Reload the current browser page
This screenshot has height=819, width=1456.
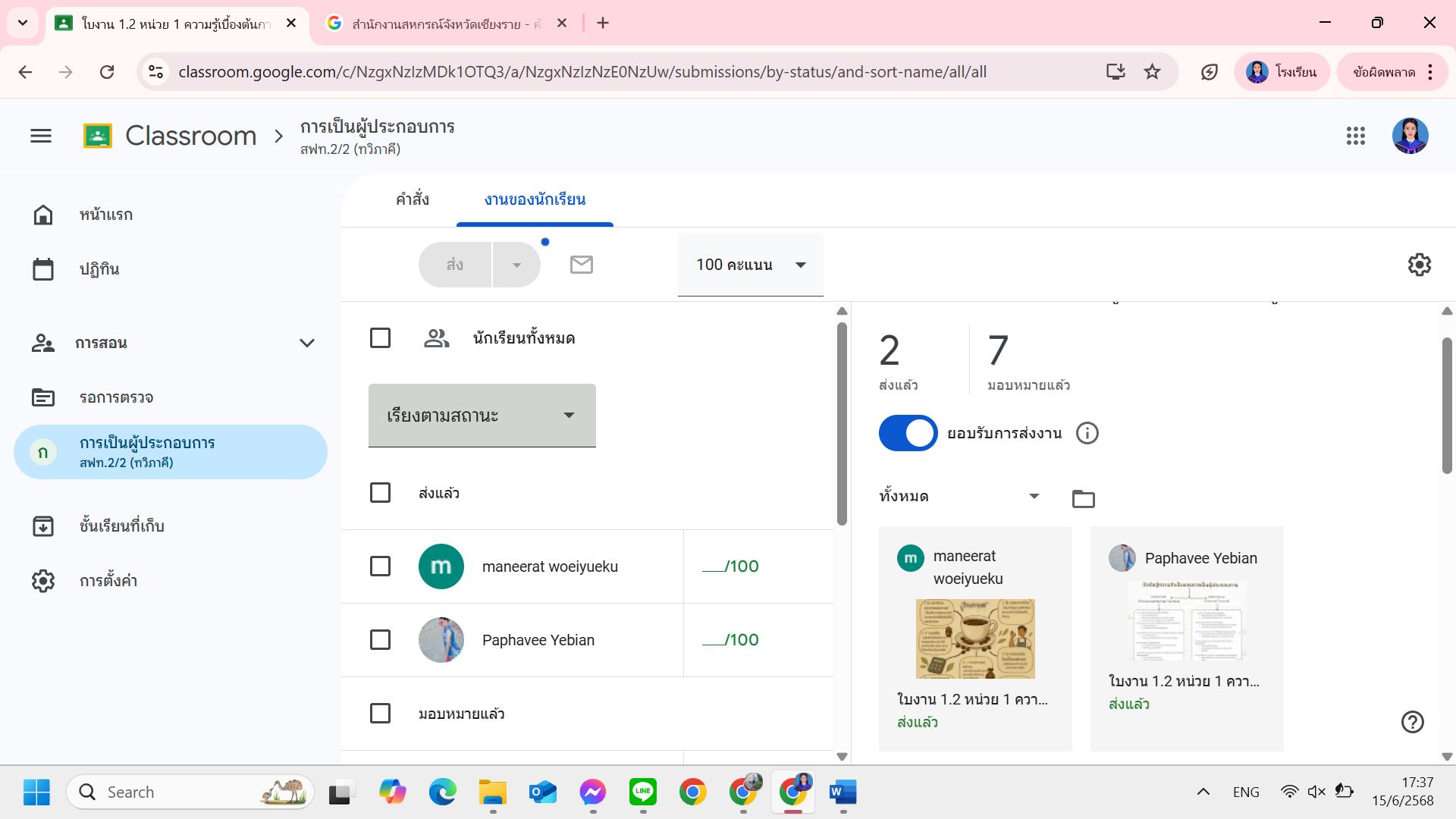click(x=107, y=72)
